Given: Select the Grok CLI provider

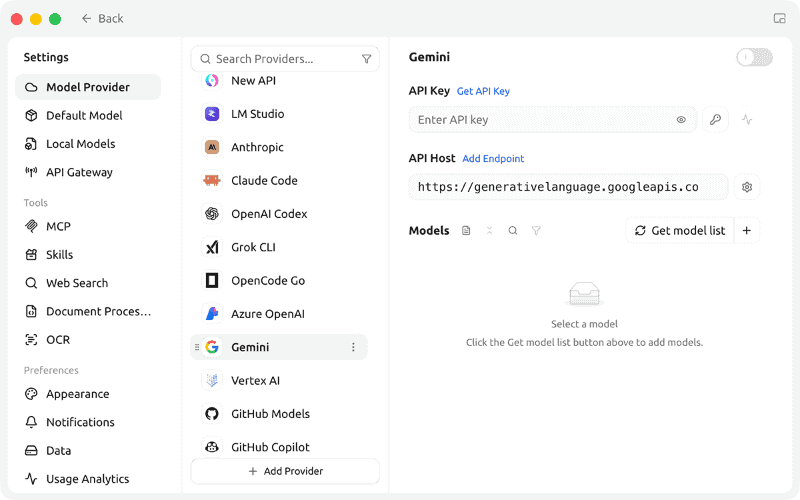Looking at the screenshot, I should pyautogui.click(x=279, y=247).
